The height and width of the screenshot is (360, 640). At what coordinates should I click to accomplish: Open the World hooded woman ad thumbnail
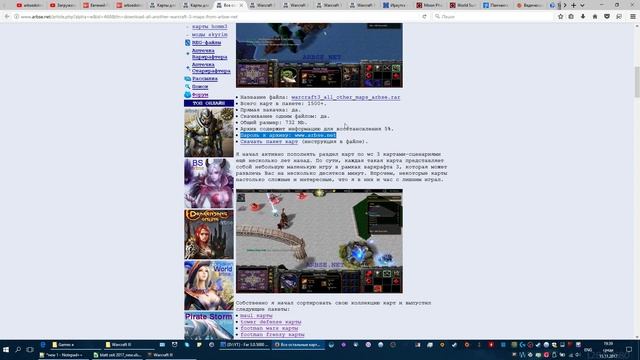(209, 285)
